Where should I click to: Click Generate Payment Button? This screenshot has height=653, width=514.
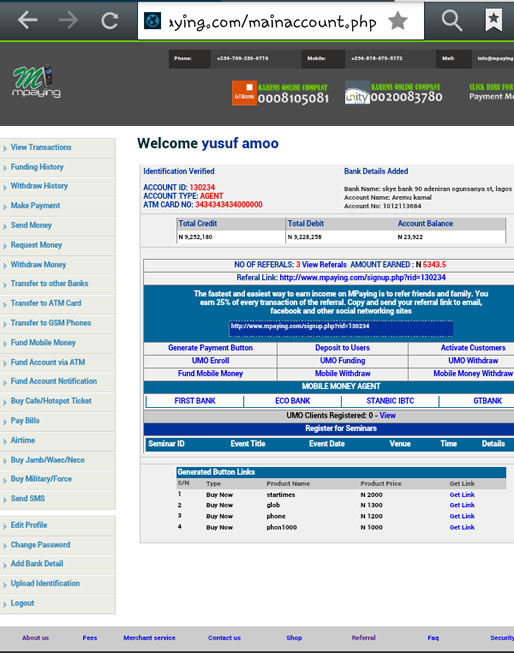point(210,348)
